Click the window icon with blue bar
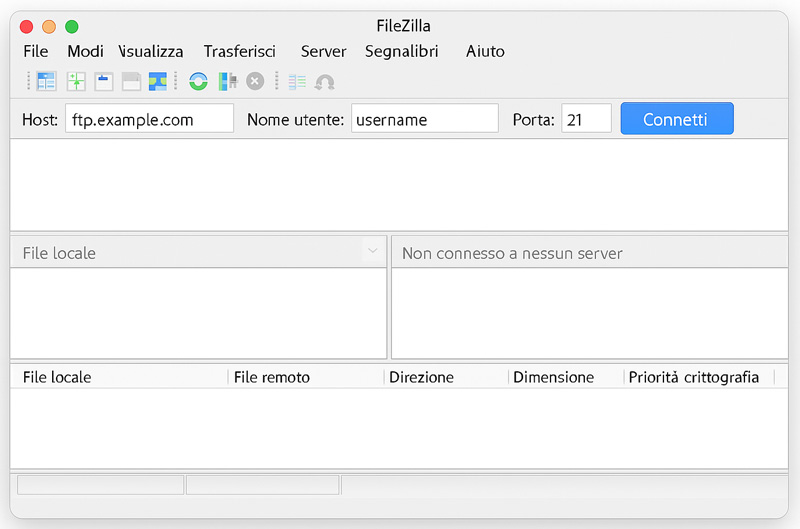 tap(104, 82)
